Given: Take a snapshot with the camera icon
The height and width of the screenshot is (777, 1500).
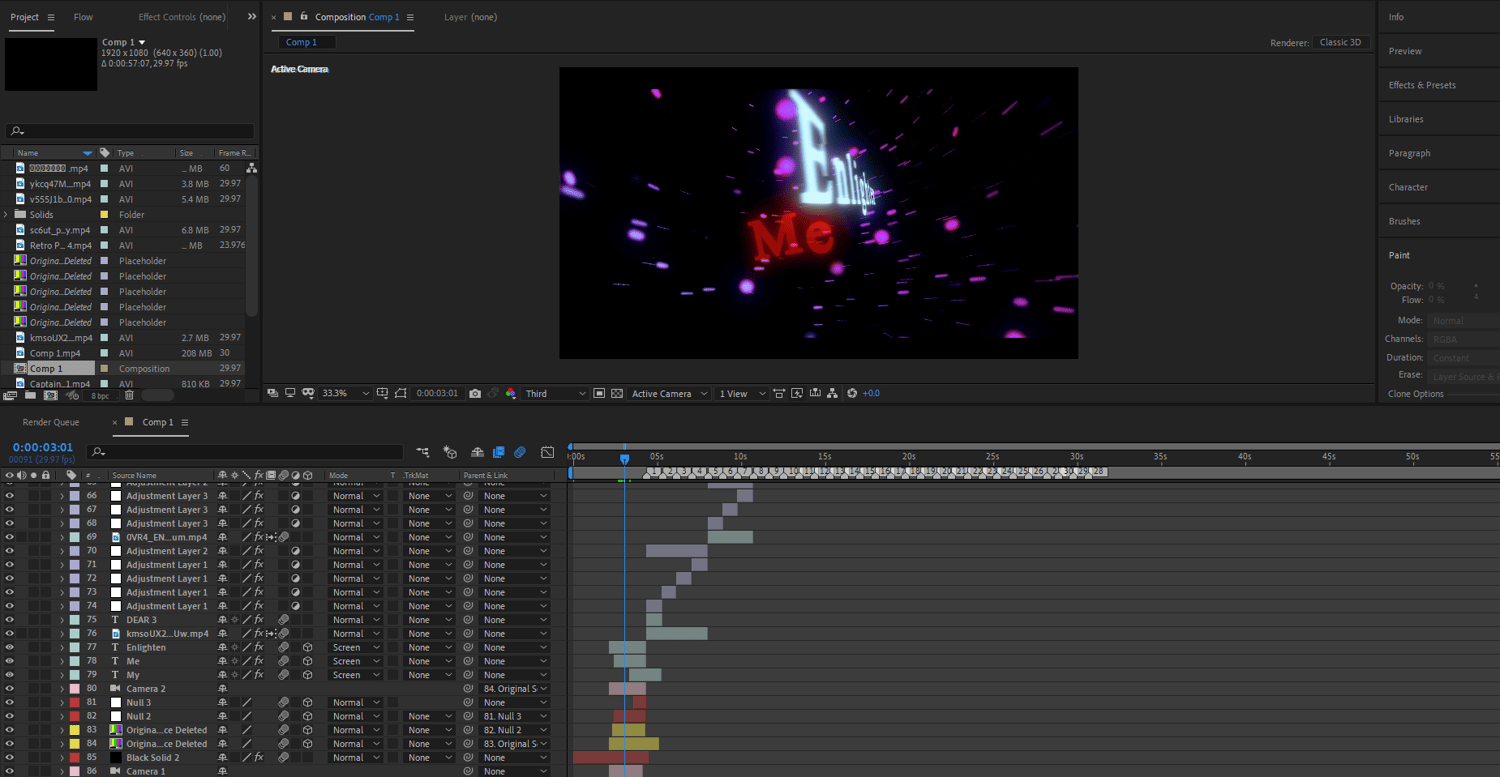Looking at the screenshot, I should coord(475,394).
